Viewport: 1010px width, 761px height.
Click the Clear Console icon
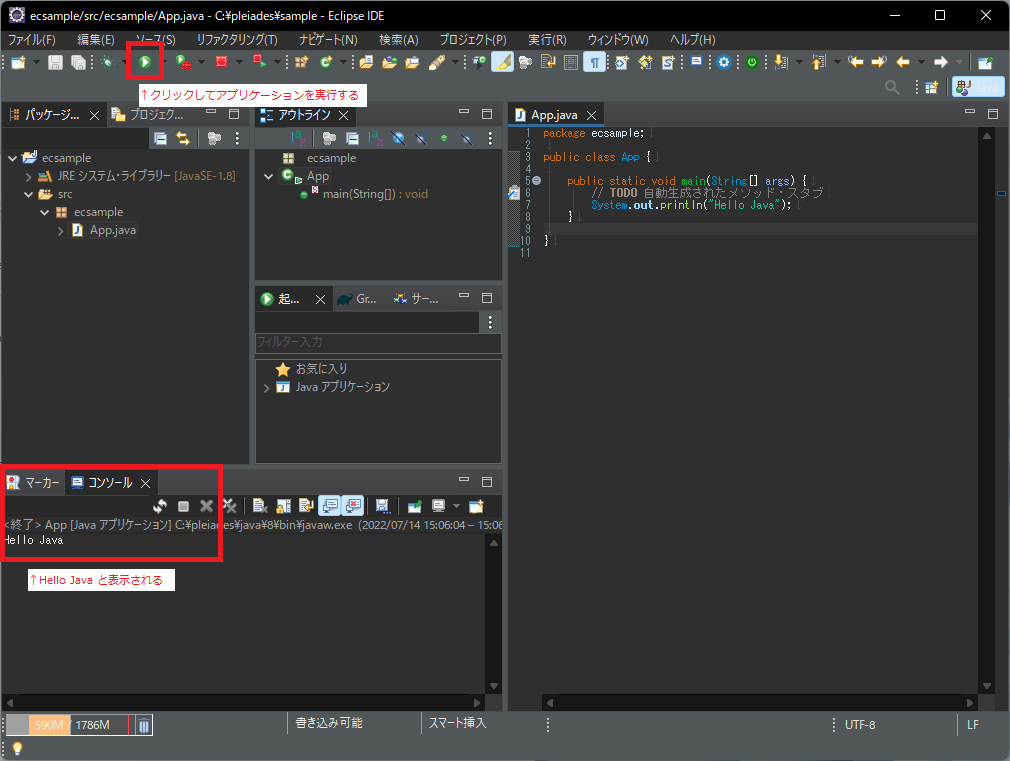tap(260, 506)
